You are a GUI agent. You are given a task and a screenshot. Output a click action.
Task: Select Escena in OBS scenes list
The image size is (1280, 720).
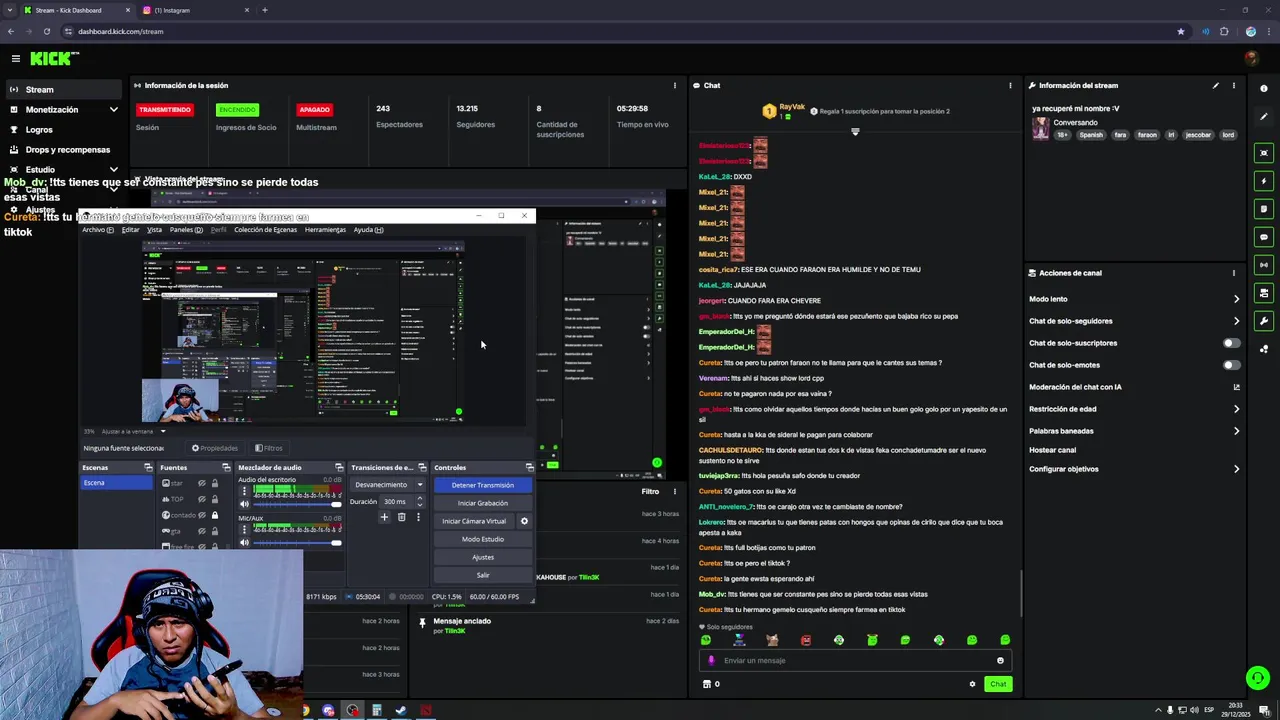tap(117, 483)
